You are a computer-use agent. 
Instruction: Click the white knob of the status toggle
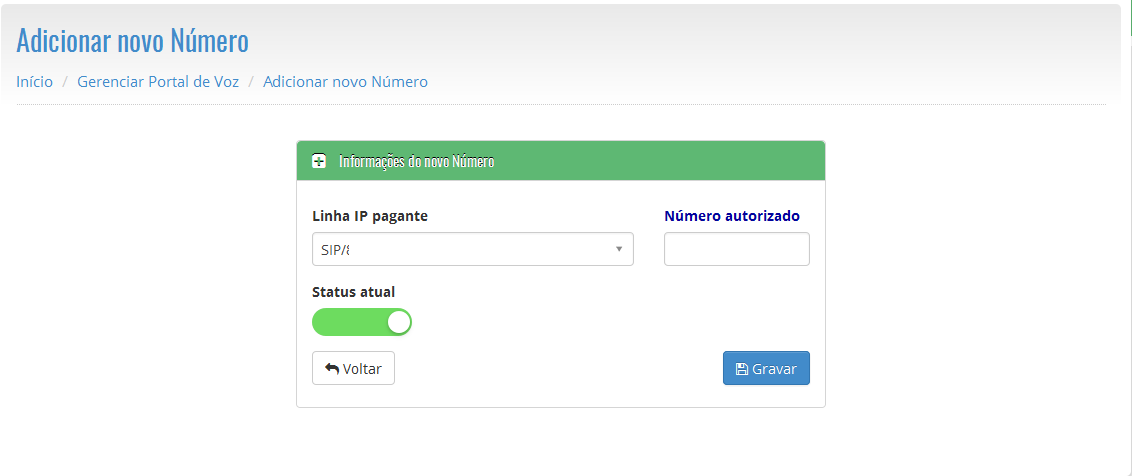click(398, 322)
